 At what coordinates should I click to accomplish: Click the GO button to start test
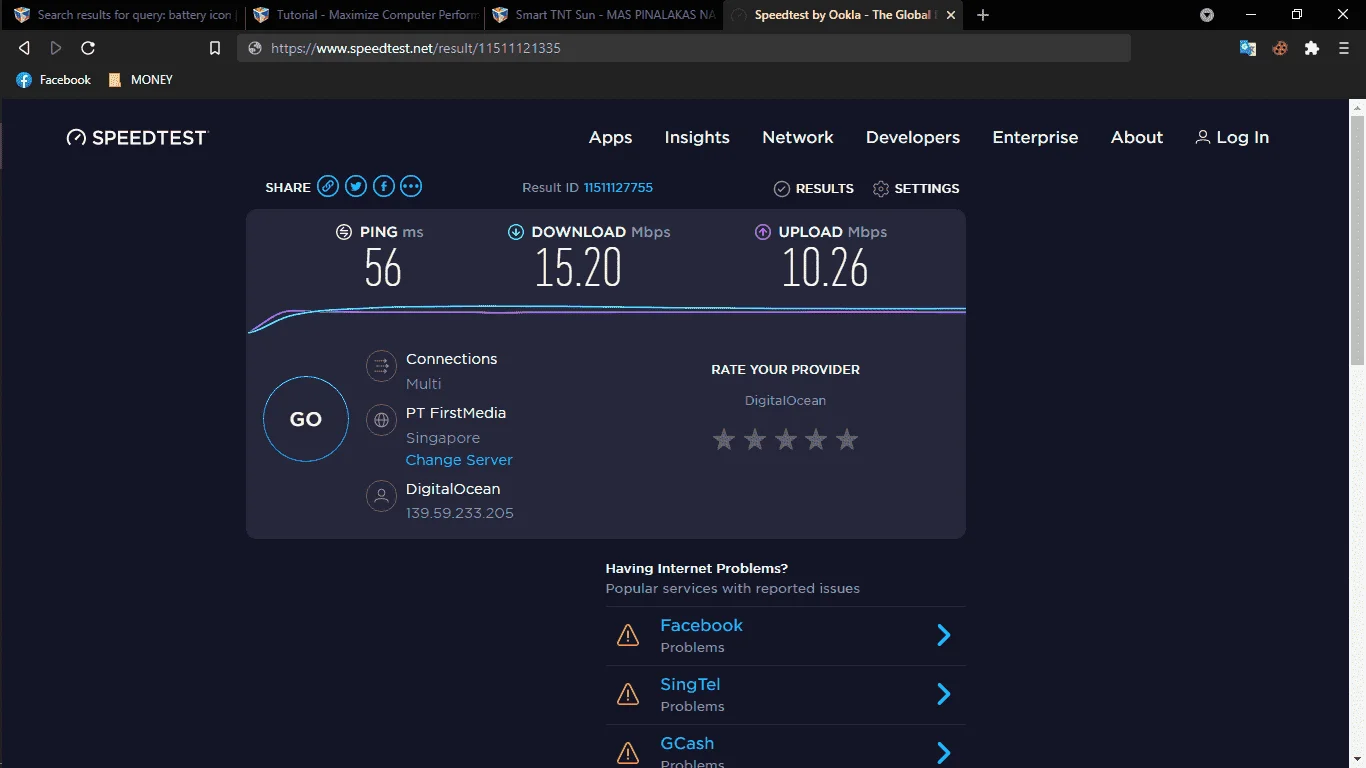tap(306, 419)
